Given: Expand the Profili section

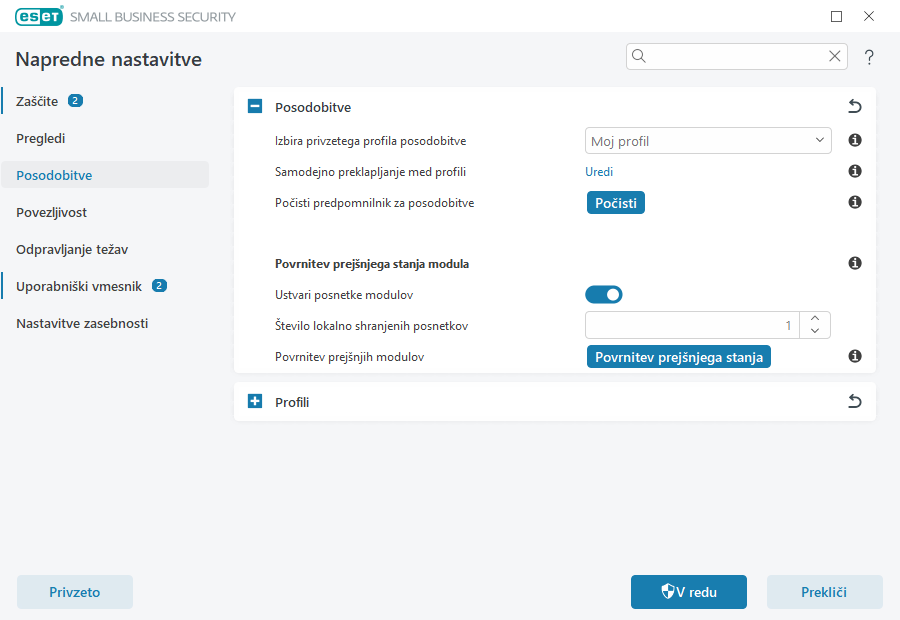Looking at the screenshot, I should (255, 402).
